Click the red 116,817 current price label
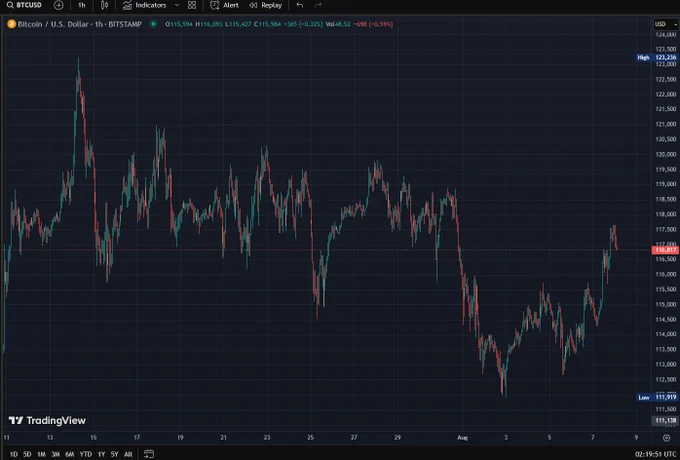 [x=665, y=250]
